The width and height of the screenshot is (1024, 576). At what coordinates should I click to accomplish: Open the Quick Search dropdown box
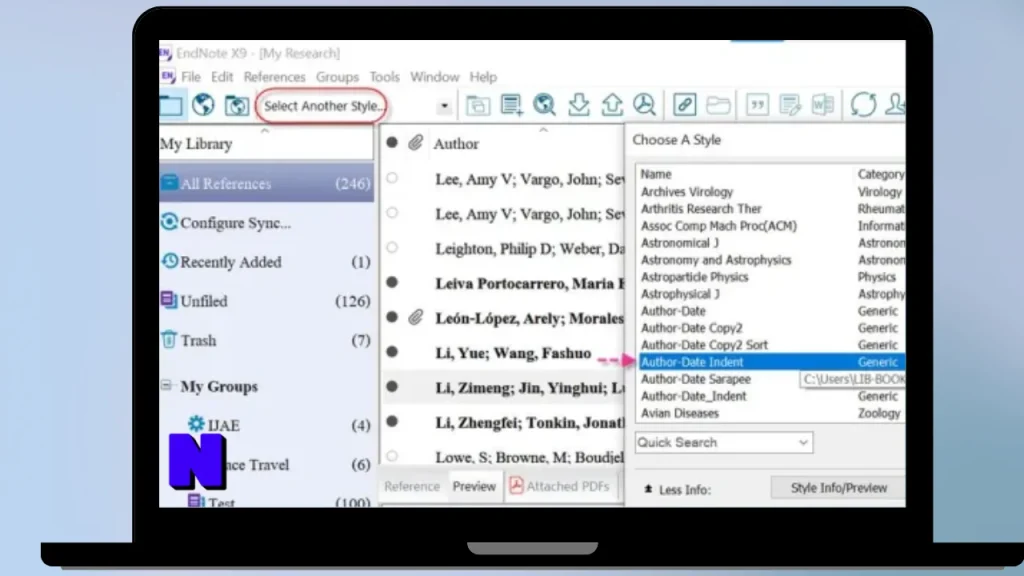(724, 442)
